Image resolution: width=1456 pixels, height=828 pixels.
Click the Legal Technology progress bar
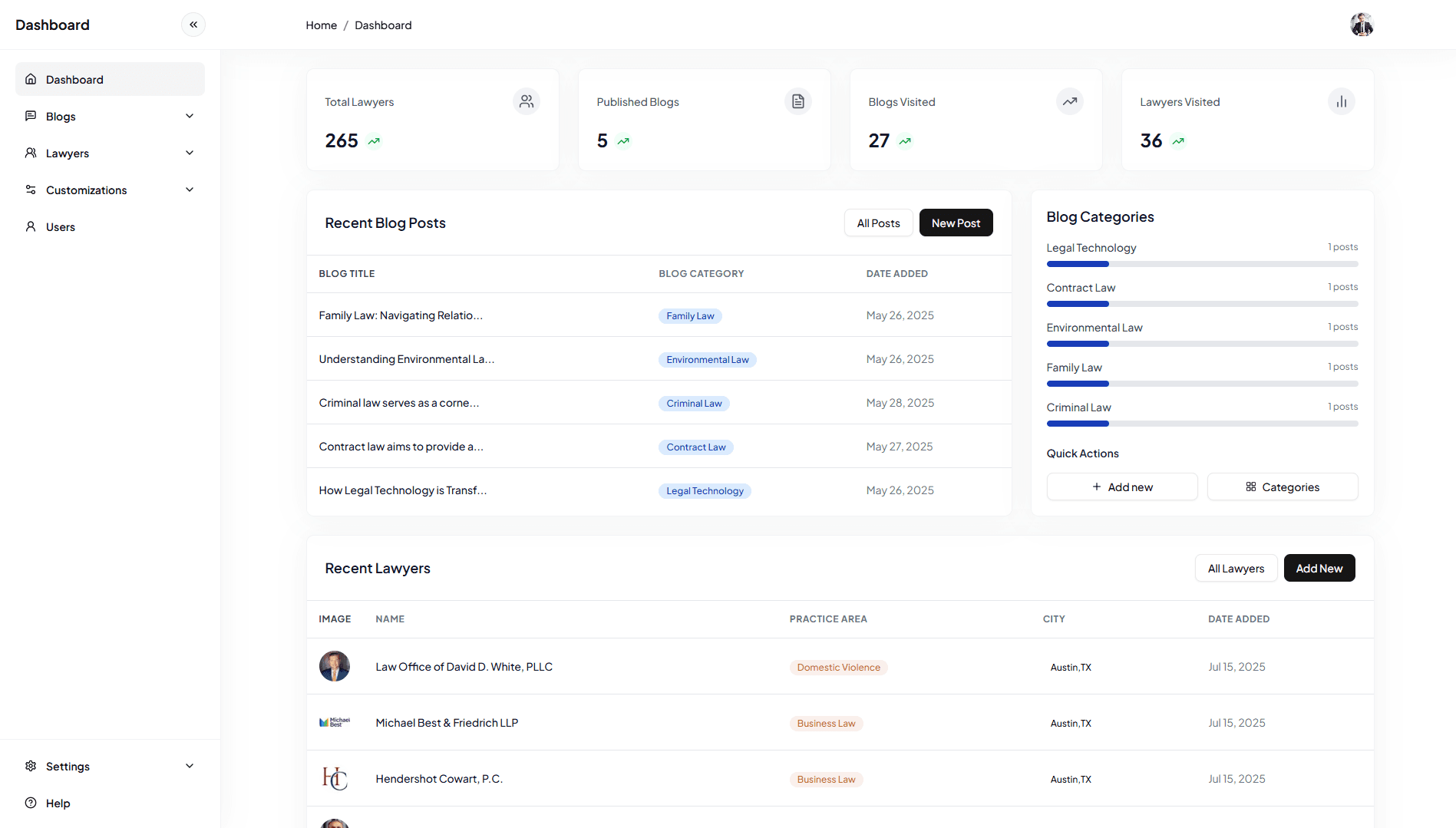coord(1202,264)
